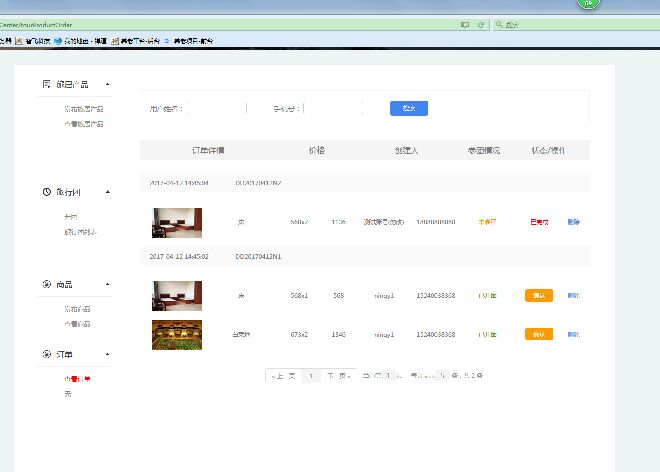Click the icon beside the 订单 sidebar section
Viewport: 660px width, 472px height.
click(47, 354)
